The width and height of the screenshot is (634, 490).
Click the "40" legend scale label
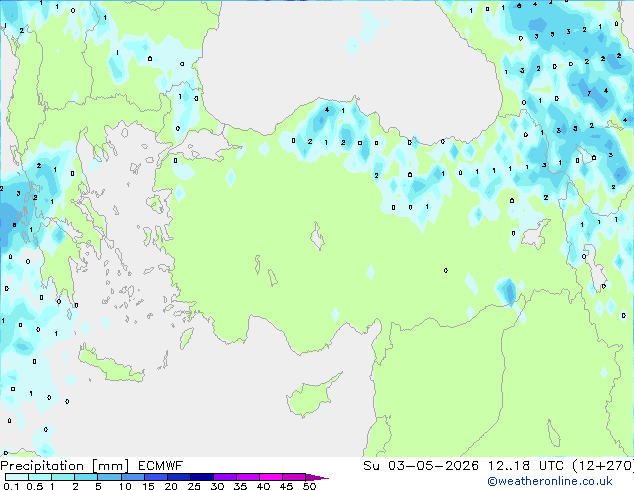263,486
